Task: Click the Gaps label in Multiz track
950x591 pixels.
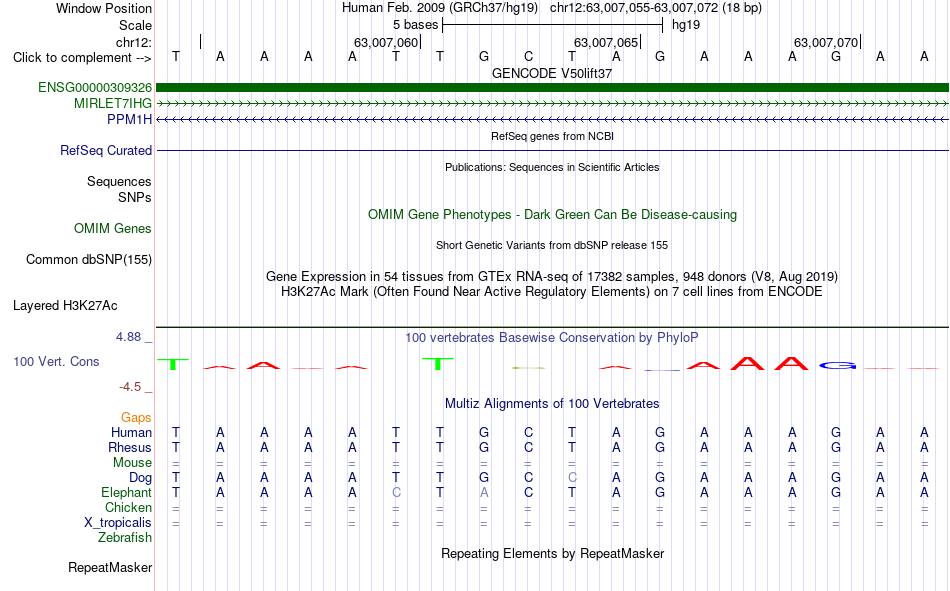Action: pyautogui.click(x=136, y=418)
